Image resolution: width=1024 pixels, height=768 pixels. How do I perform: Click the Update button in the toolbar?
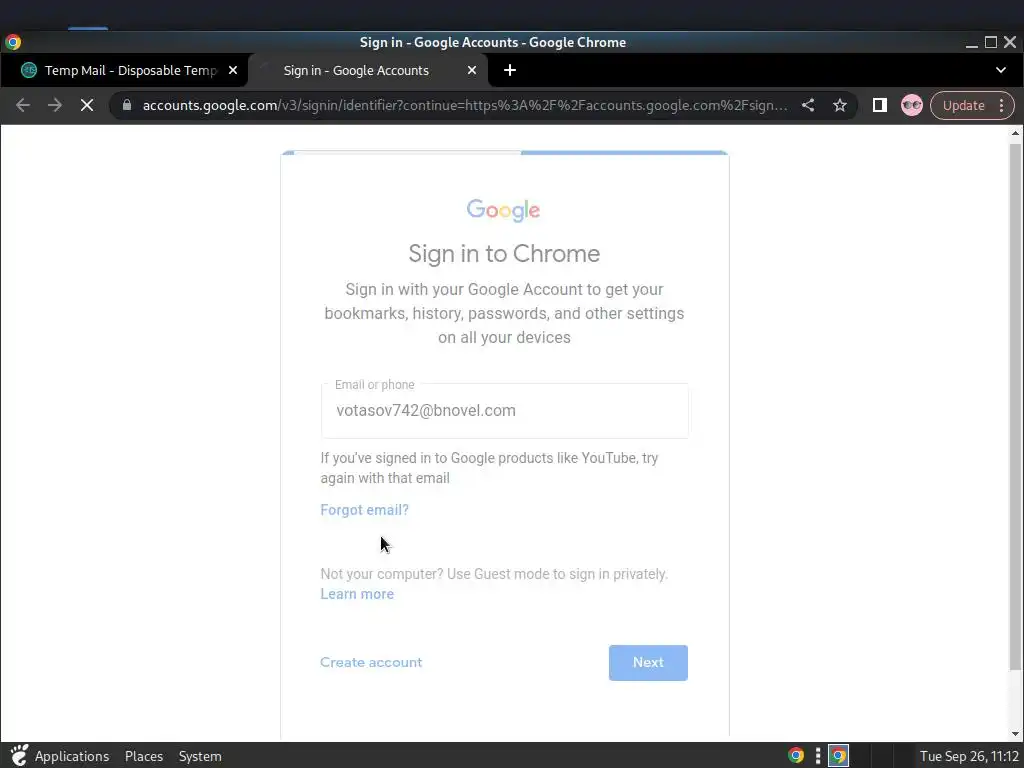(x=963, y=105)
